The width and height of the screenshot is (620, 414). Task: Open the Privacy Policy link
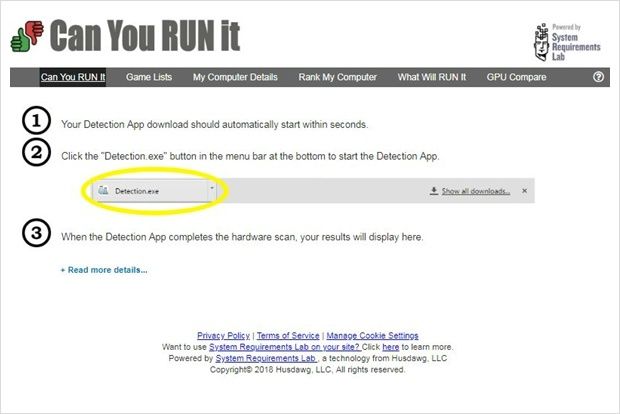pos(223,336)
